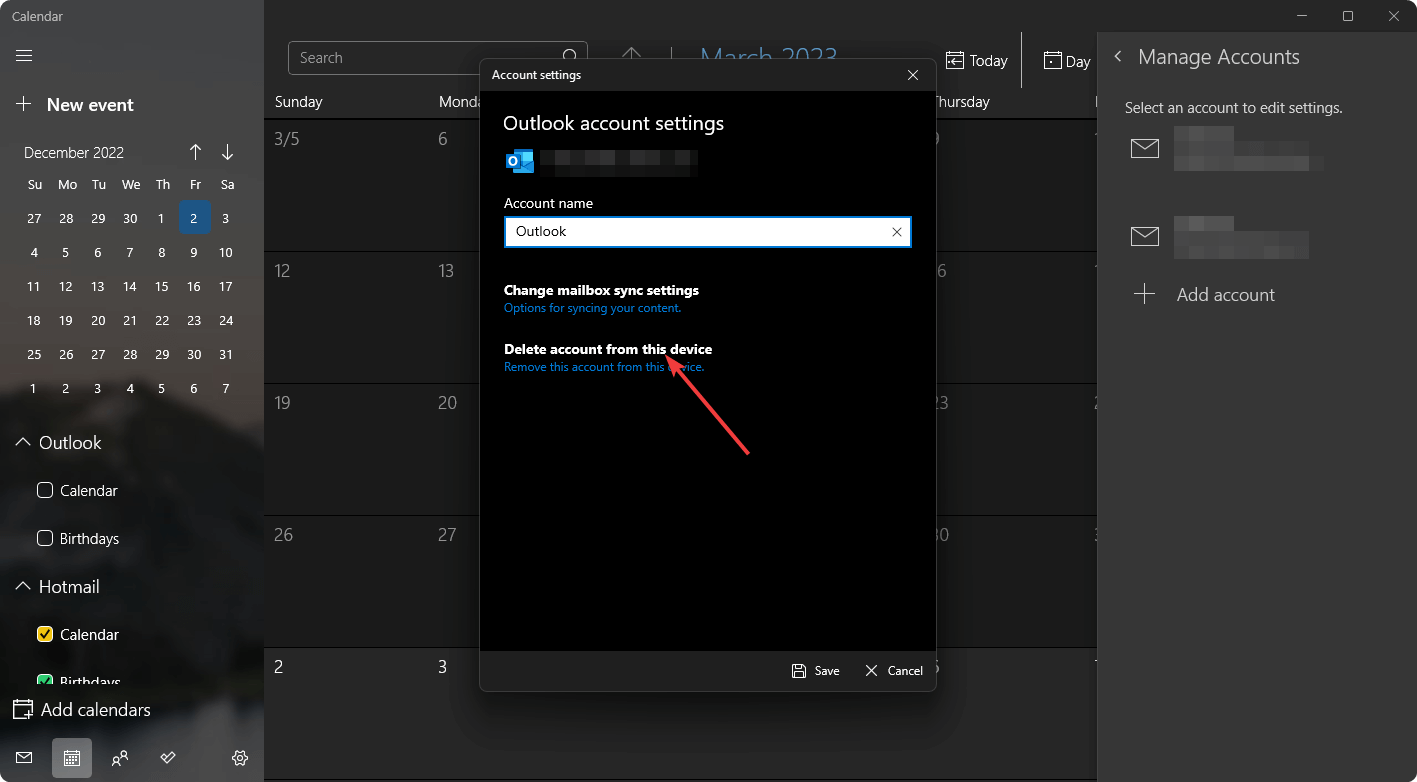Select December 25 in the mini calendar
The image size is (1417, 782).
[x=34, y=354]
